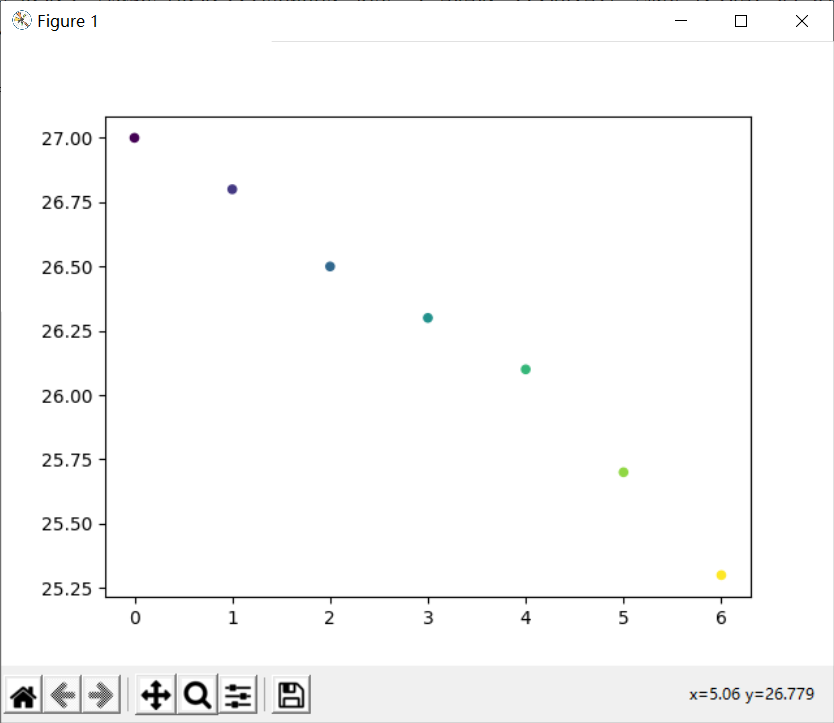This screenshot has width=834, height=723.
Task: Click the x-axis tick label 0
Action: [135, 618]
